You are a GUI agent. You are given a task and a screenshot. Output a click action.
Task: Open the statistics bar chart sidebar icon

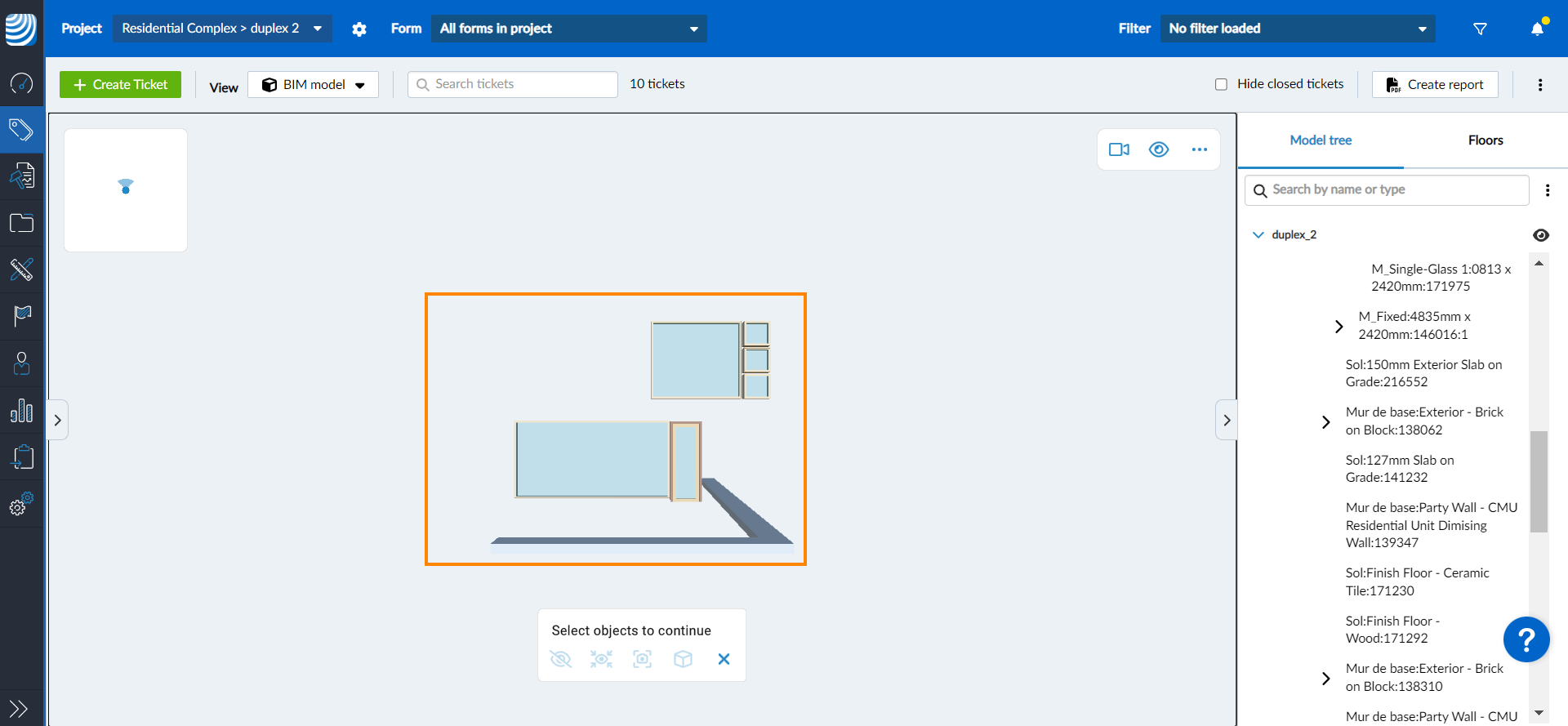tap(21, 410)
